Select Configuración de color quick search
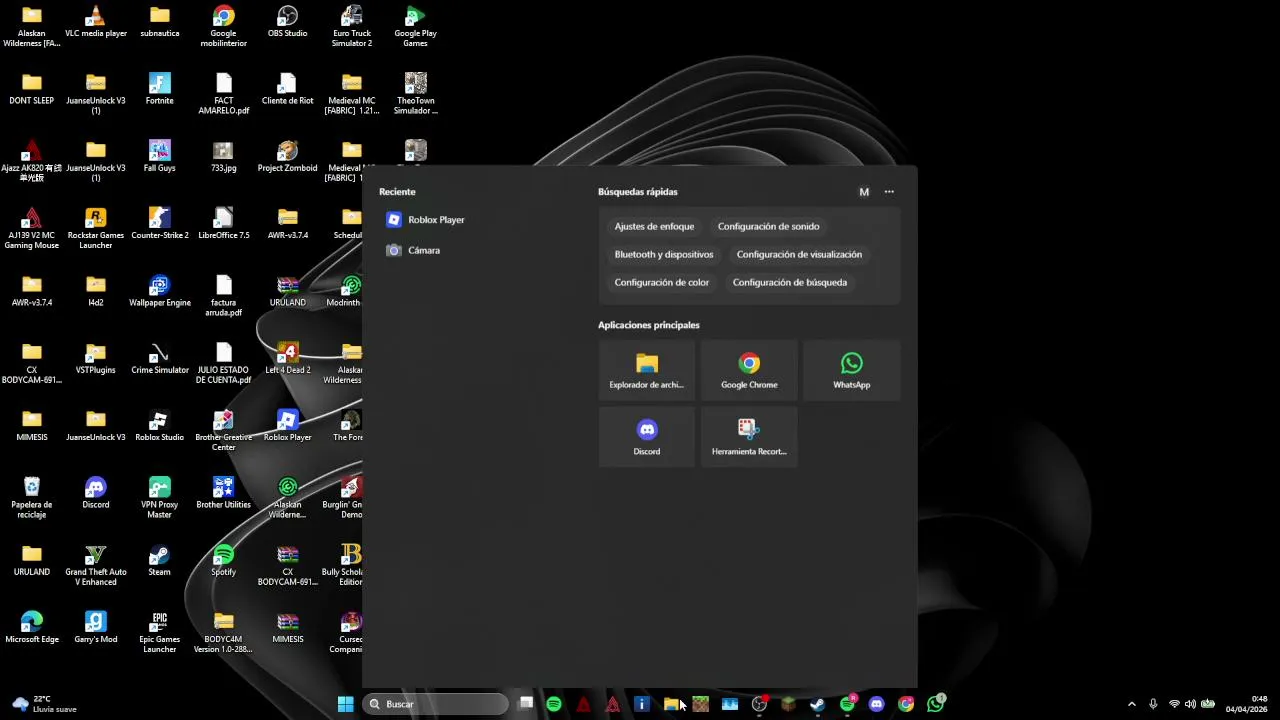This screenshot has width=1280, height=720. (662, 283)
